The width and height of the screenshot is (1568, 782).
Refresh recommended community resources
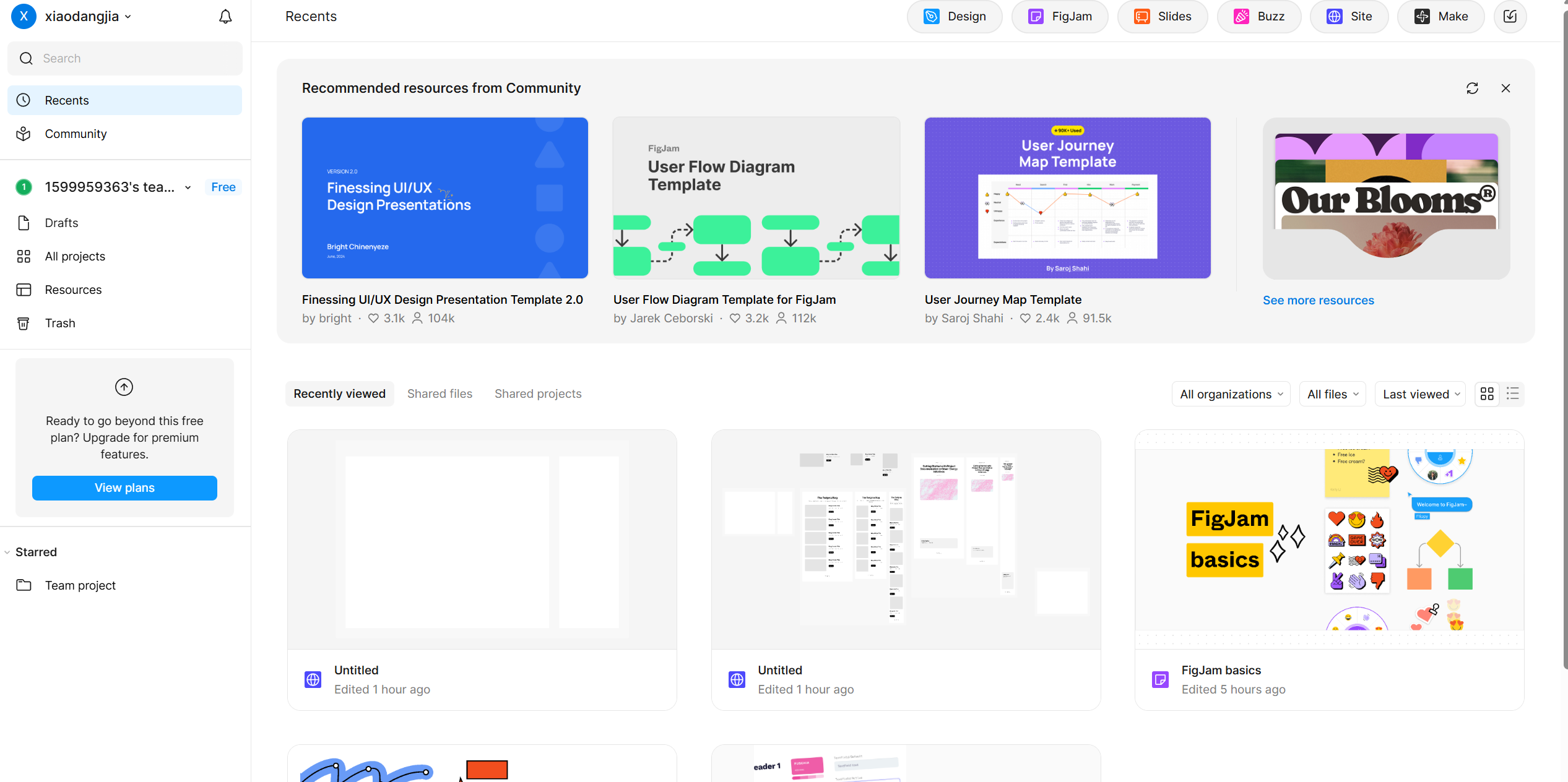coord(1472,88)
